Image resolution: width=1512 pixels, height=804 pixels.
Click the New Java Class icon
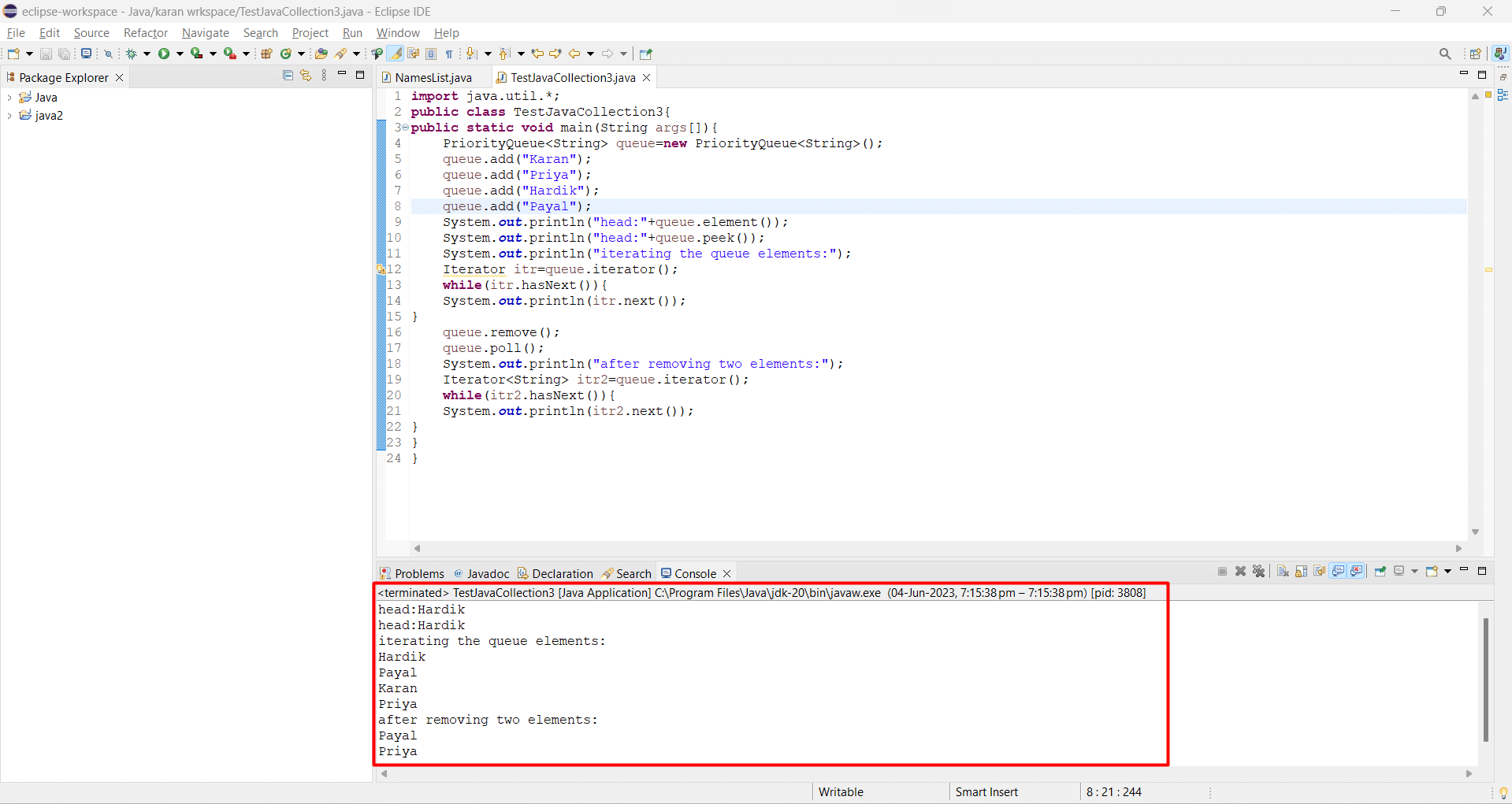pyautogui.click(x=285, y=54)
